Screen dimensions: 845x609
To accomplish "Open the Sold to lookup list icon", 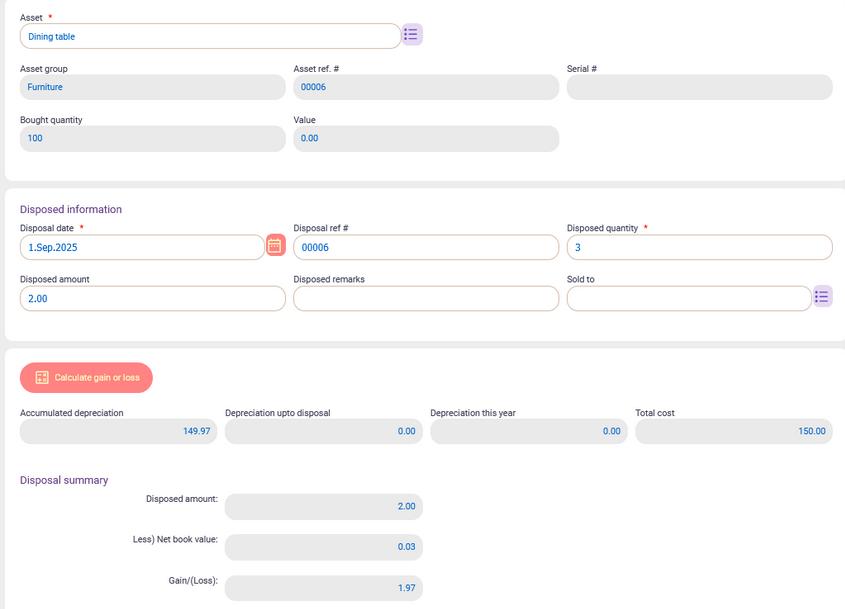I will coord(822,297).
